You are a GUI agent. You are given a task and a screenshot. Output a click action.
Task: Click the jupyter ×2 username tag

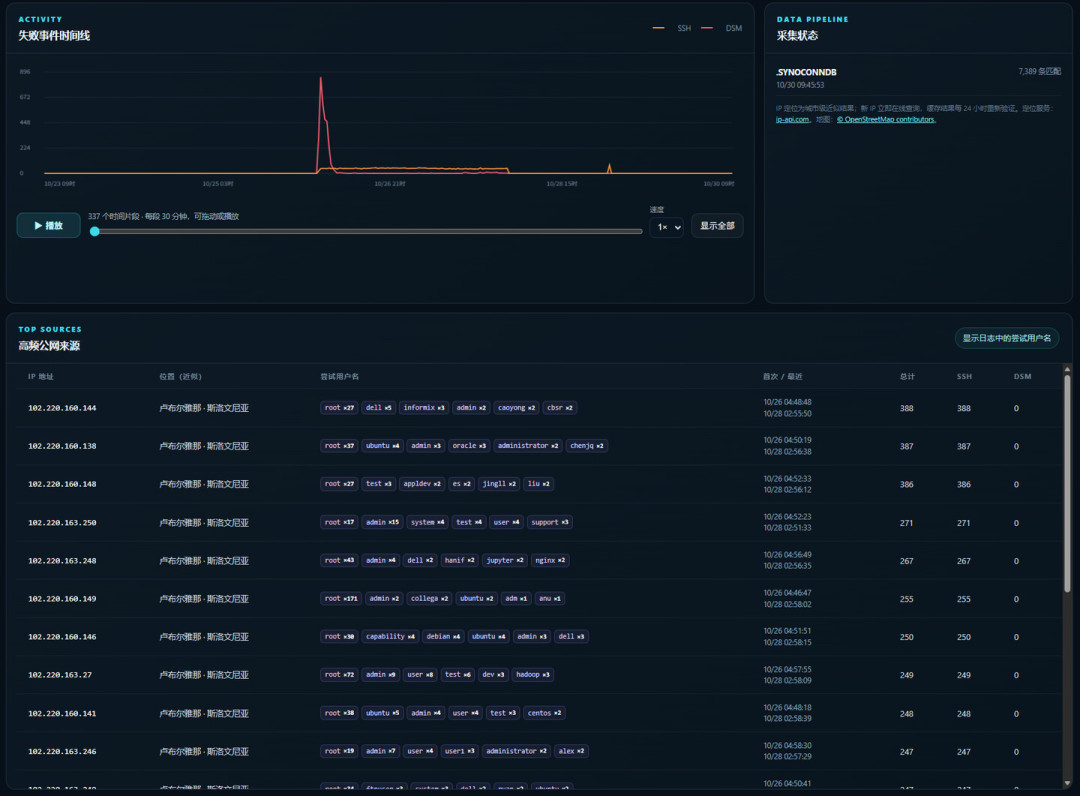coord(505,560)
